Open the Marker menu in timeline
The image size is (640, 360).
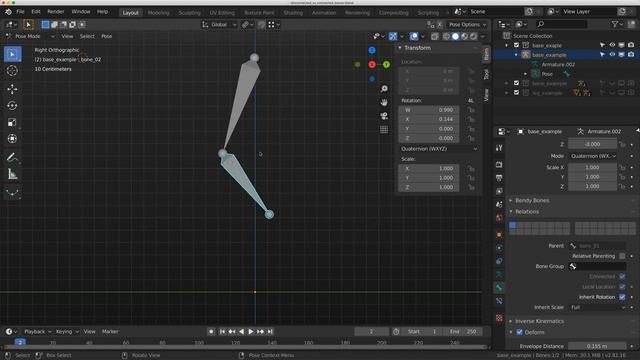110,331
